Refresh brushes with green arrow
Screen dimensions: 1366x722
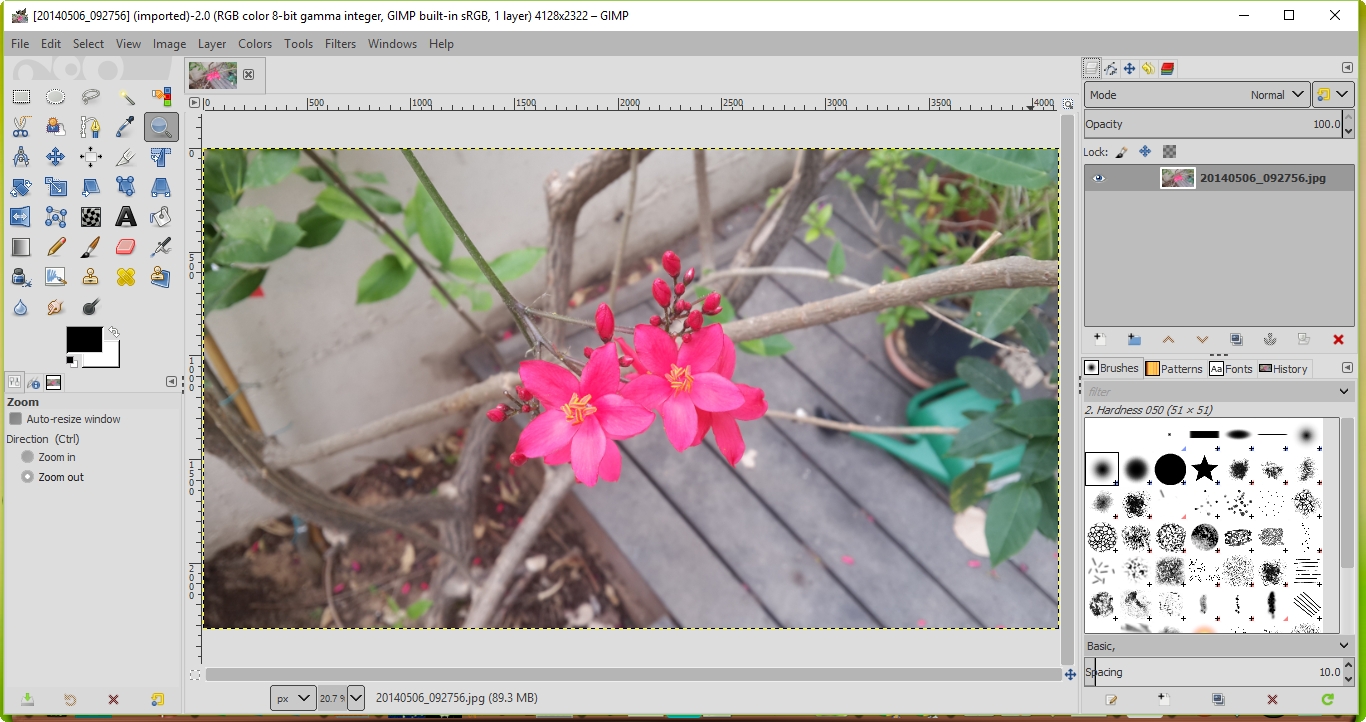point(1327,700)
